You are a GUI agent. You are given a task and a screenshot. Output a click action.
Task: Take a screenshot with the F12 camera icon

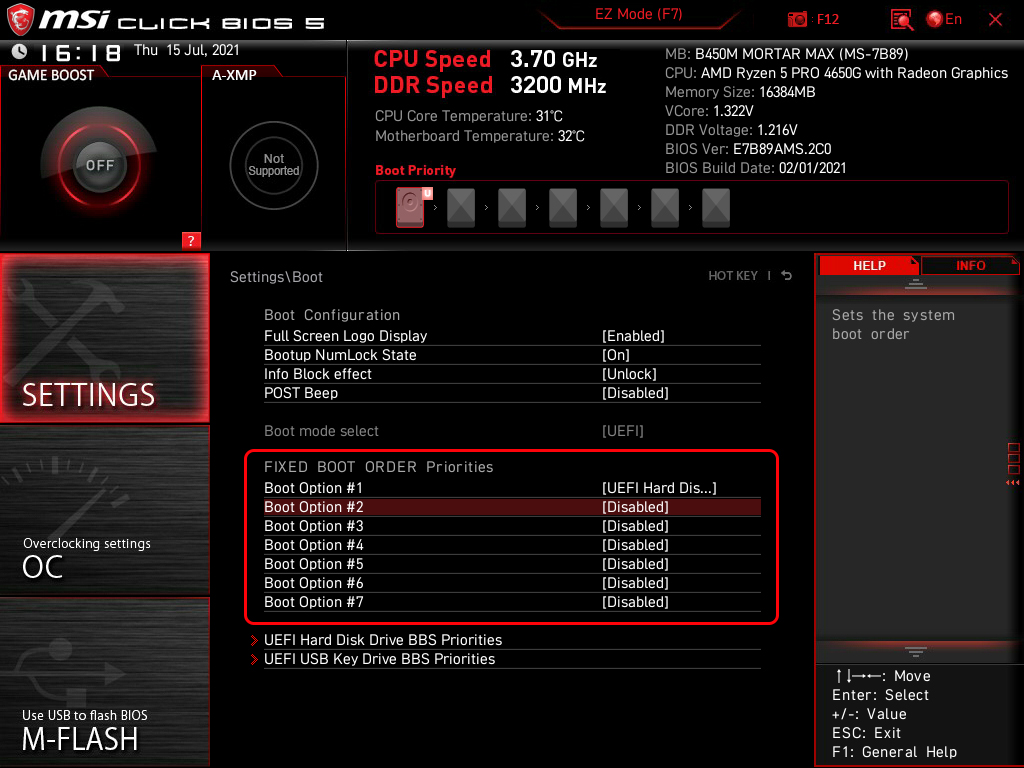[797, 19]
